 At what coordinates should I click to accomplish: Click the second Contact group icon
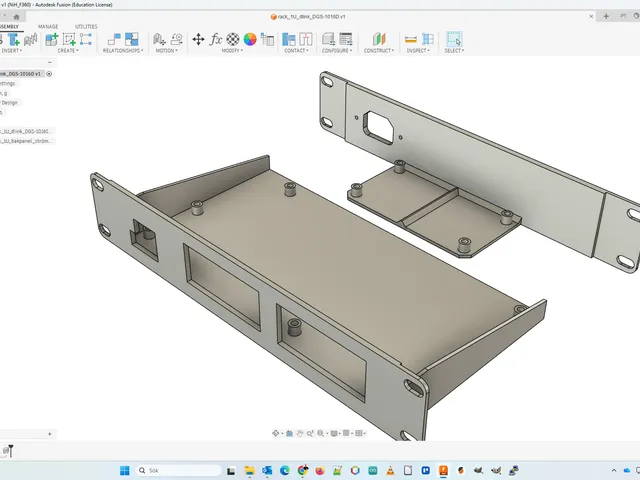[x=306, y=40]
